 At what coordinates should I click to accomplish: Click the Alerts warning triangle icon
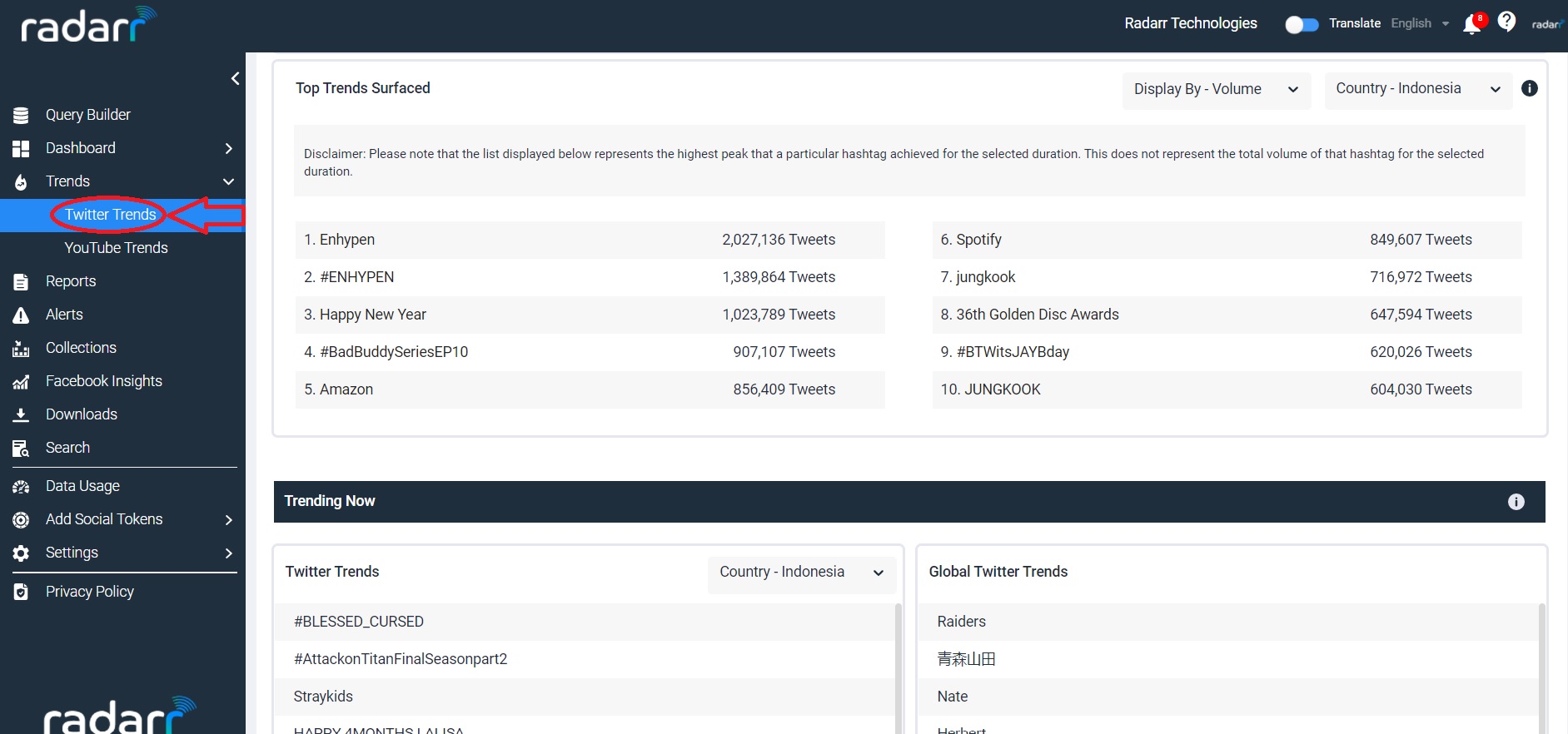(21, 315)
